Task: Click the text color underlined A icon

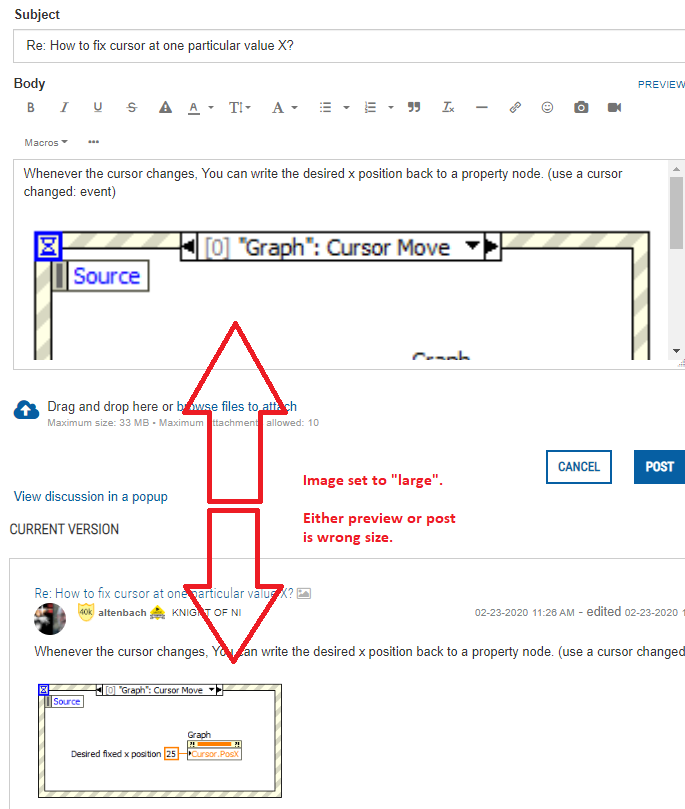Action: (x=193, y=108)
